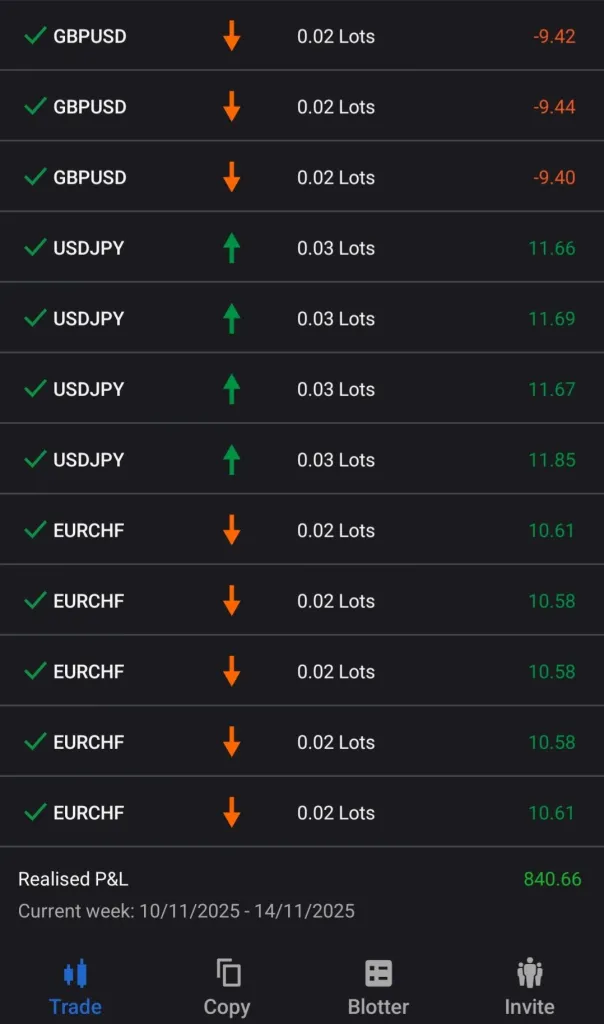The image size is (604, 1024).
Task: Click the green buy arrow on the 11.66 USDJPY row
Action: pyautogui.click(x=232, y=248)
